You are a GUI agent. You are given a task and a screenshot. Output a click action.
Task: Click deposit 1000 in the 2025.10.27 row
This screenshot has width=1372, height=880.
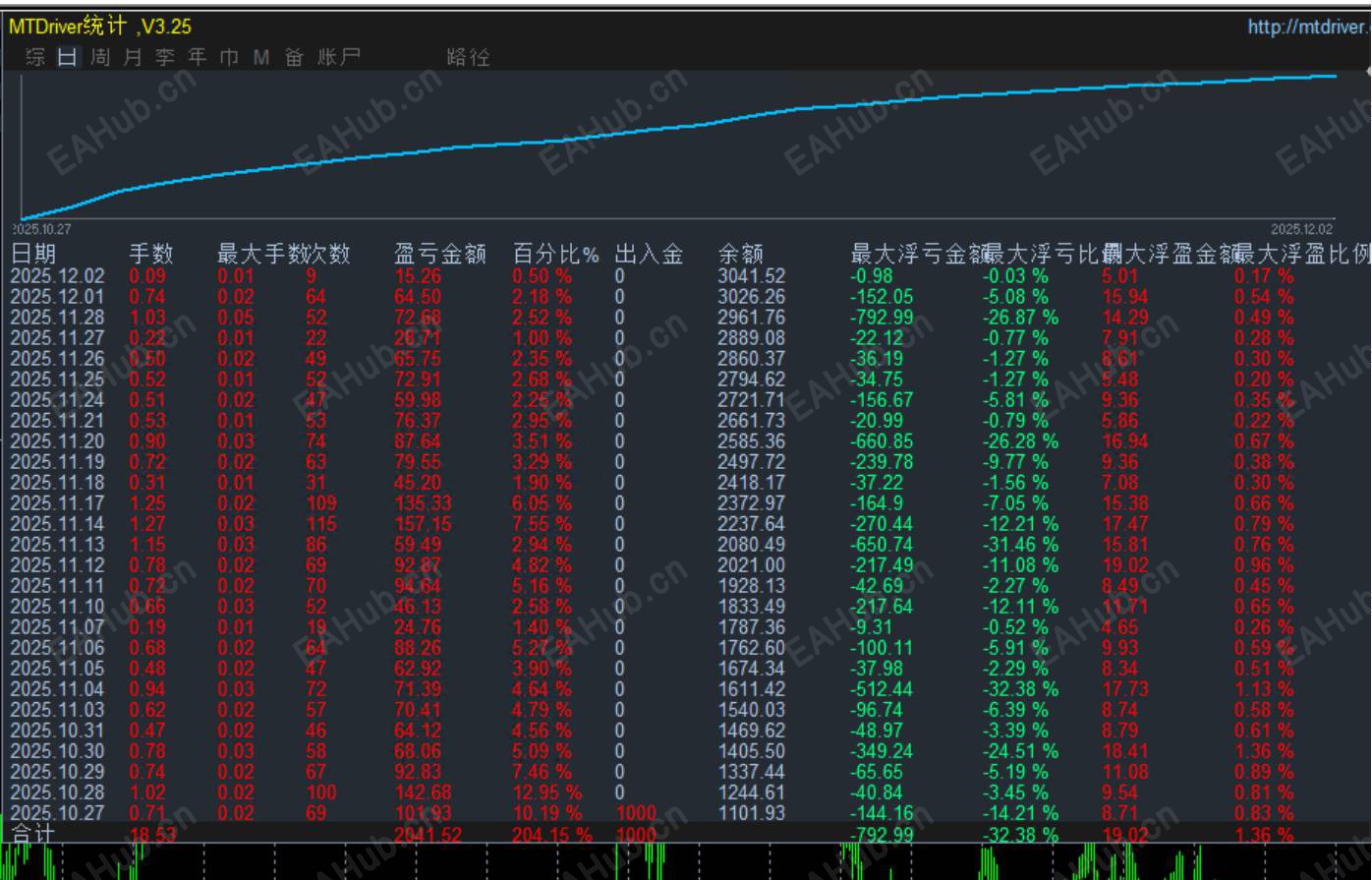(636, 813)
